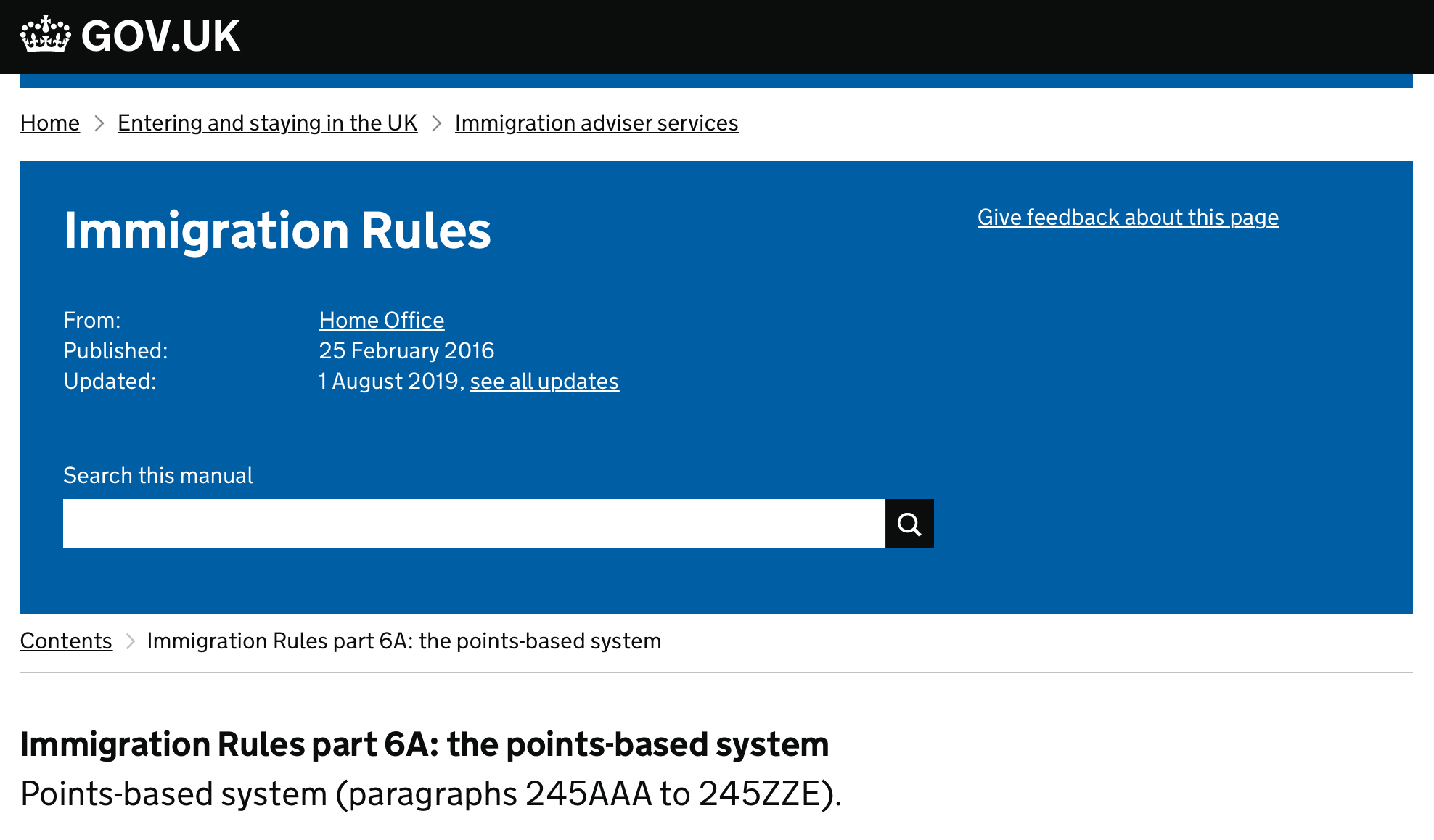Click inside the Search this manual field

(x=472, y=523)
